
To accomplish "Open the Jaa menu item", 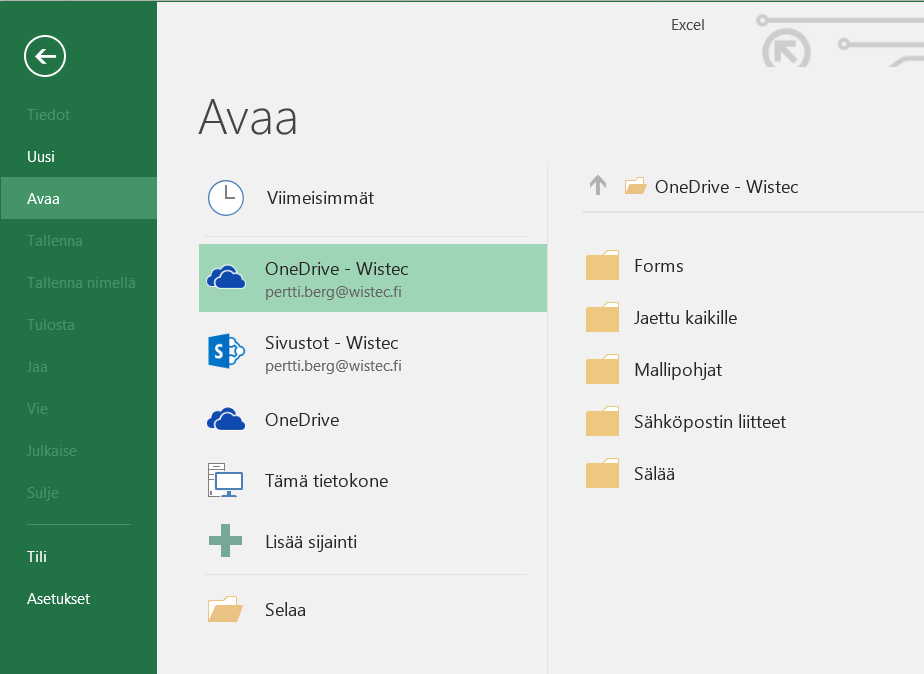I will [37, 366].
